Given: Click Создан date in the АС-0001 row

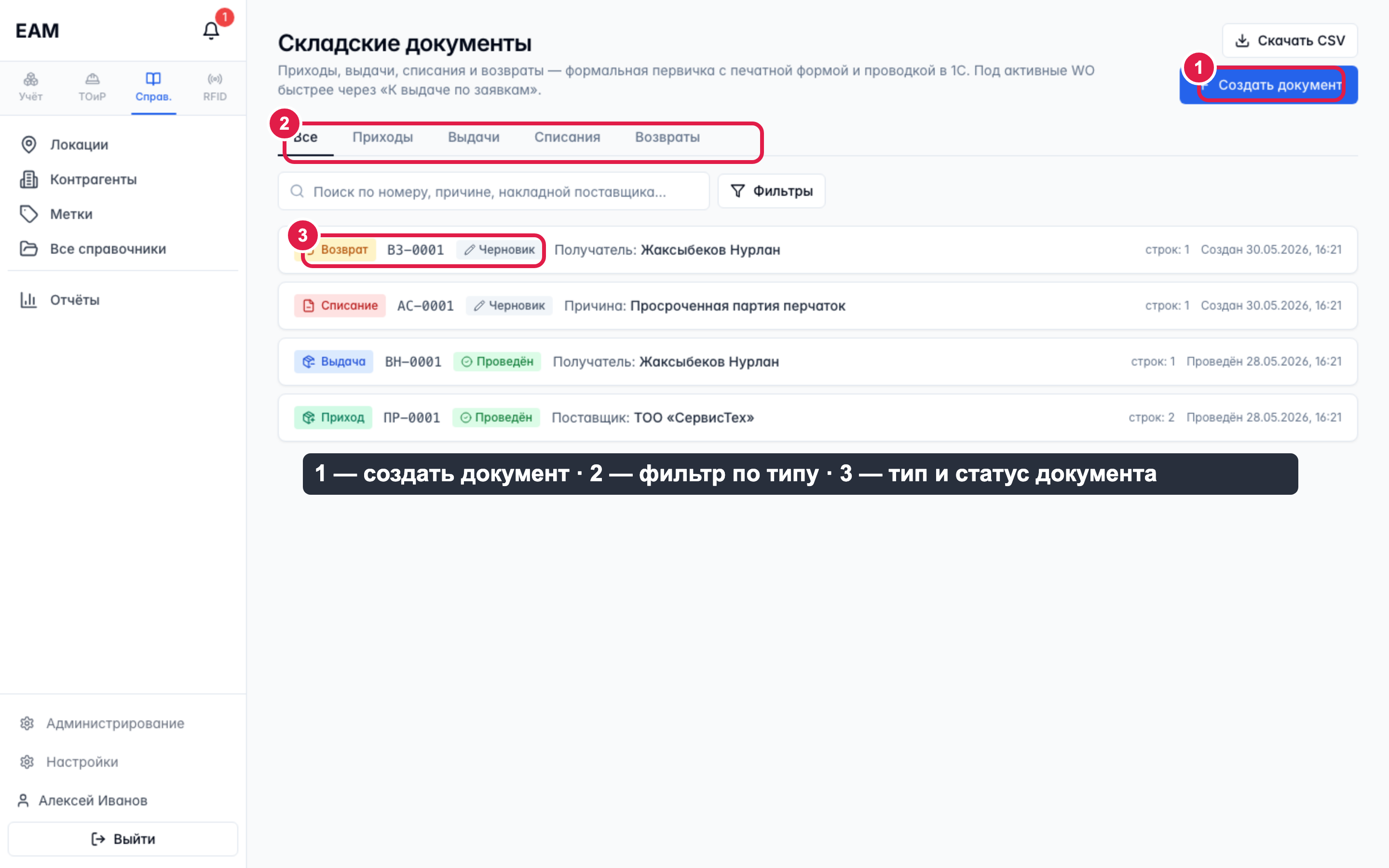Looking at the screenshot, I should click(1271, 305).
